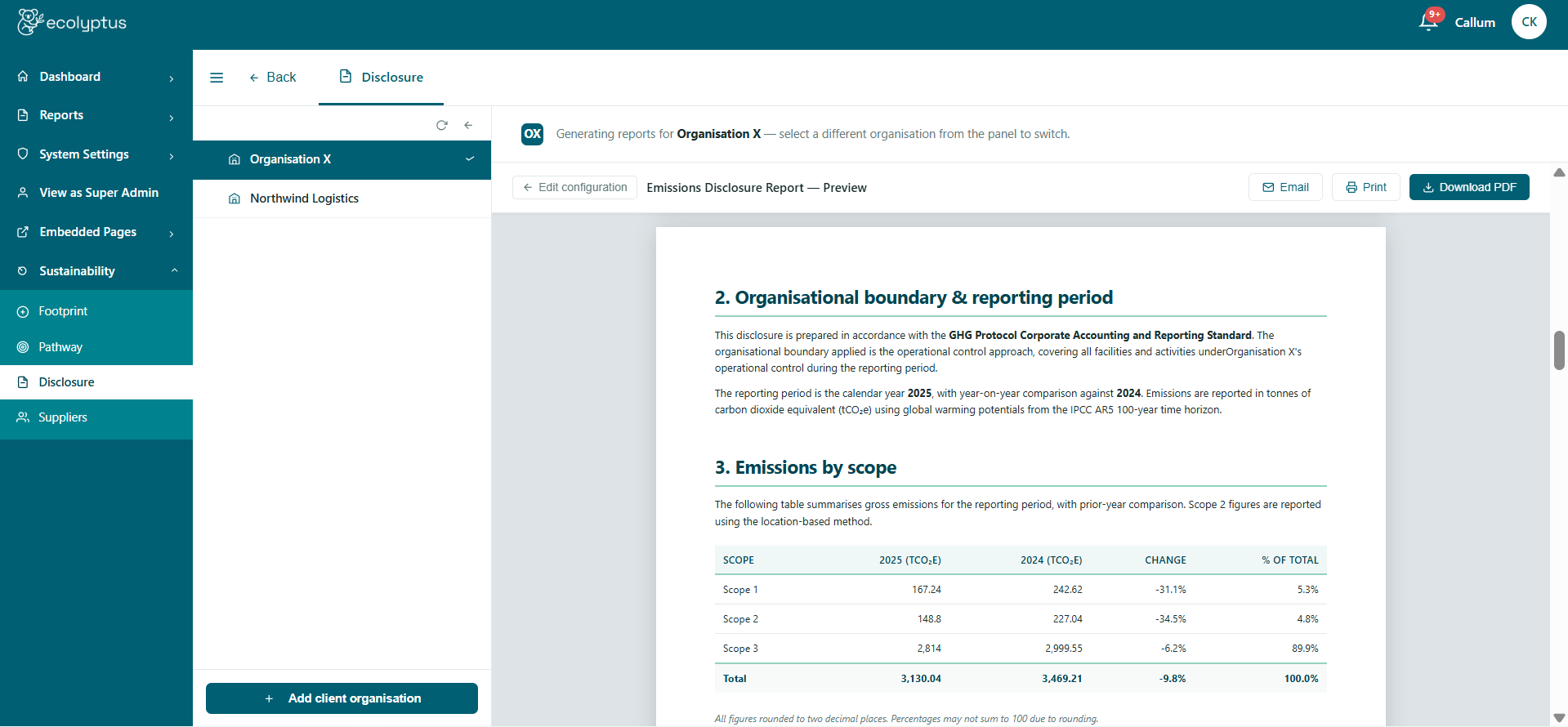1568x727 pixels.
Task: Click the OX organisation badge
Action: pos(533,134)
